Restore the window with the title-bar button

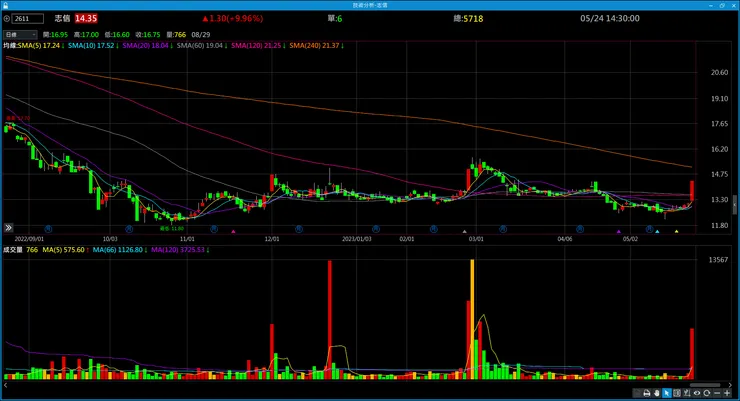[722, 5]
